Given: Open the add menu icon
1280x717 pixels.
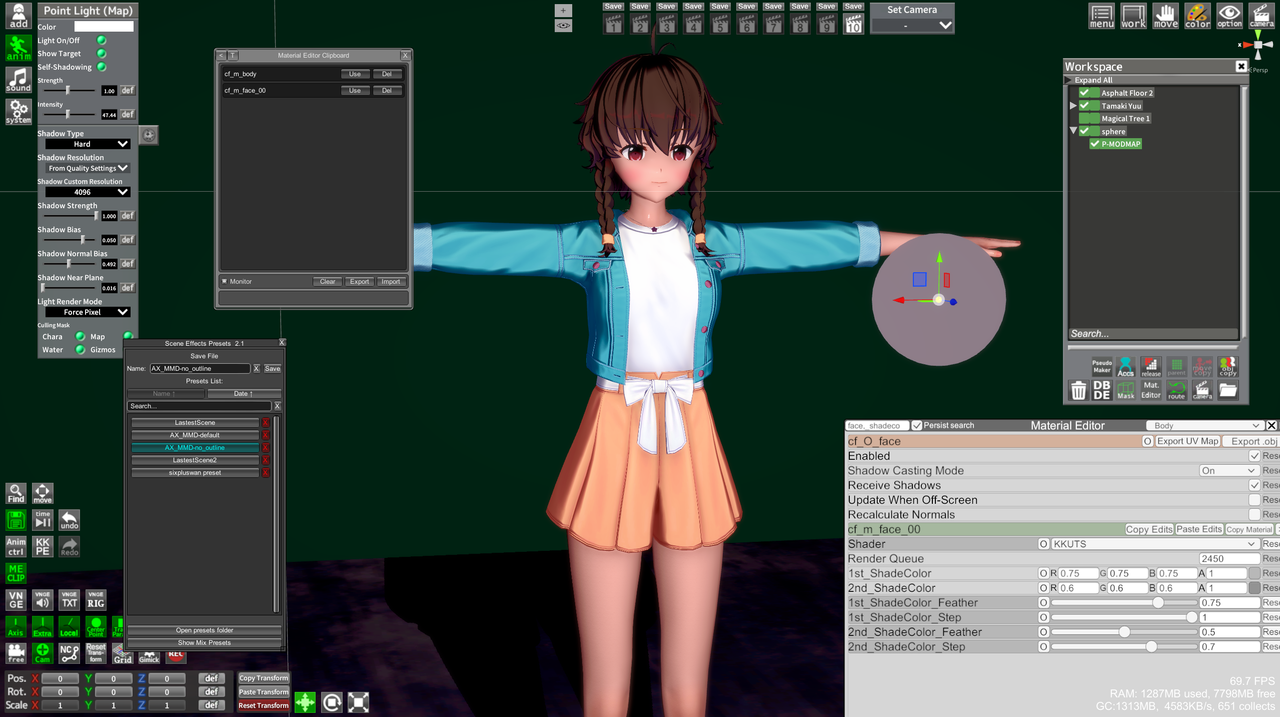Looking at the screenshot, I should (18, 16).
